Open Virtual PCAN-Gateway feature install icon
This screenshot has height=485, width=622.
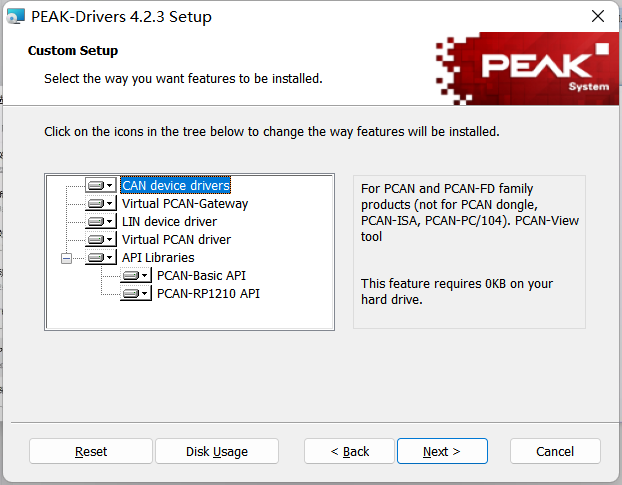point(101,203)
